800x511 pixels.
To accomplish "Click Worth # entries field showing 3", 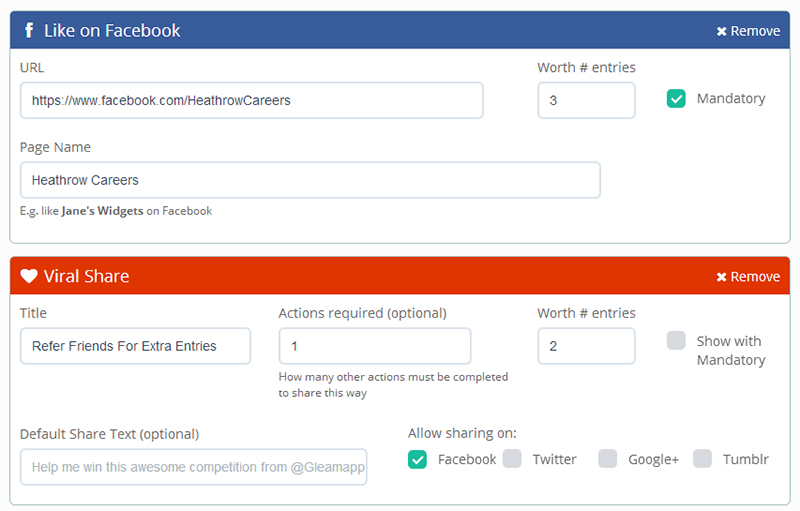I will (x=586, y=100).
